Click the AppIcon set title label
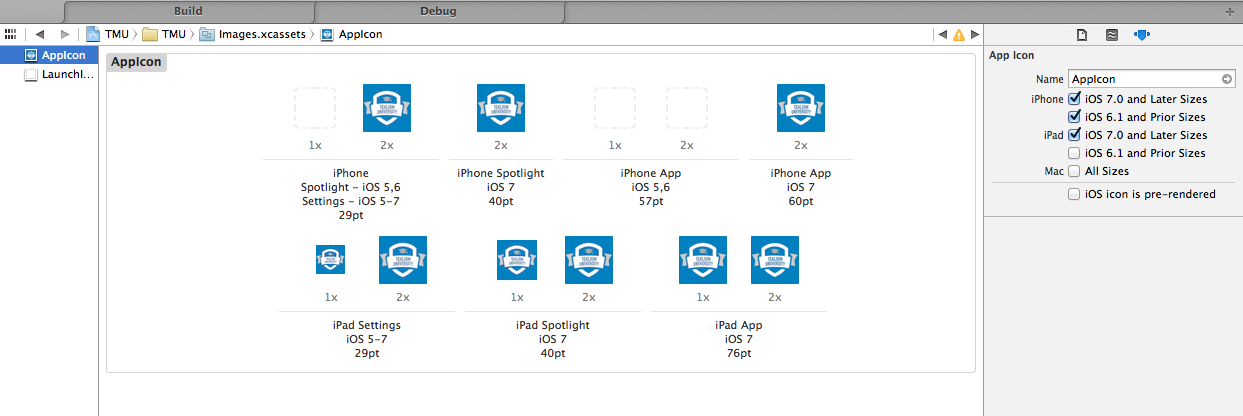This screenshot has width=1243, height=416. pyautogui.click(x=137, y=62)
